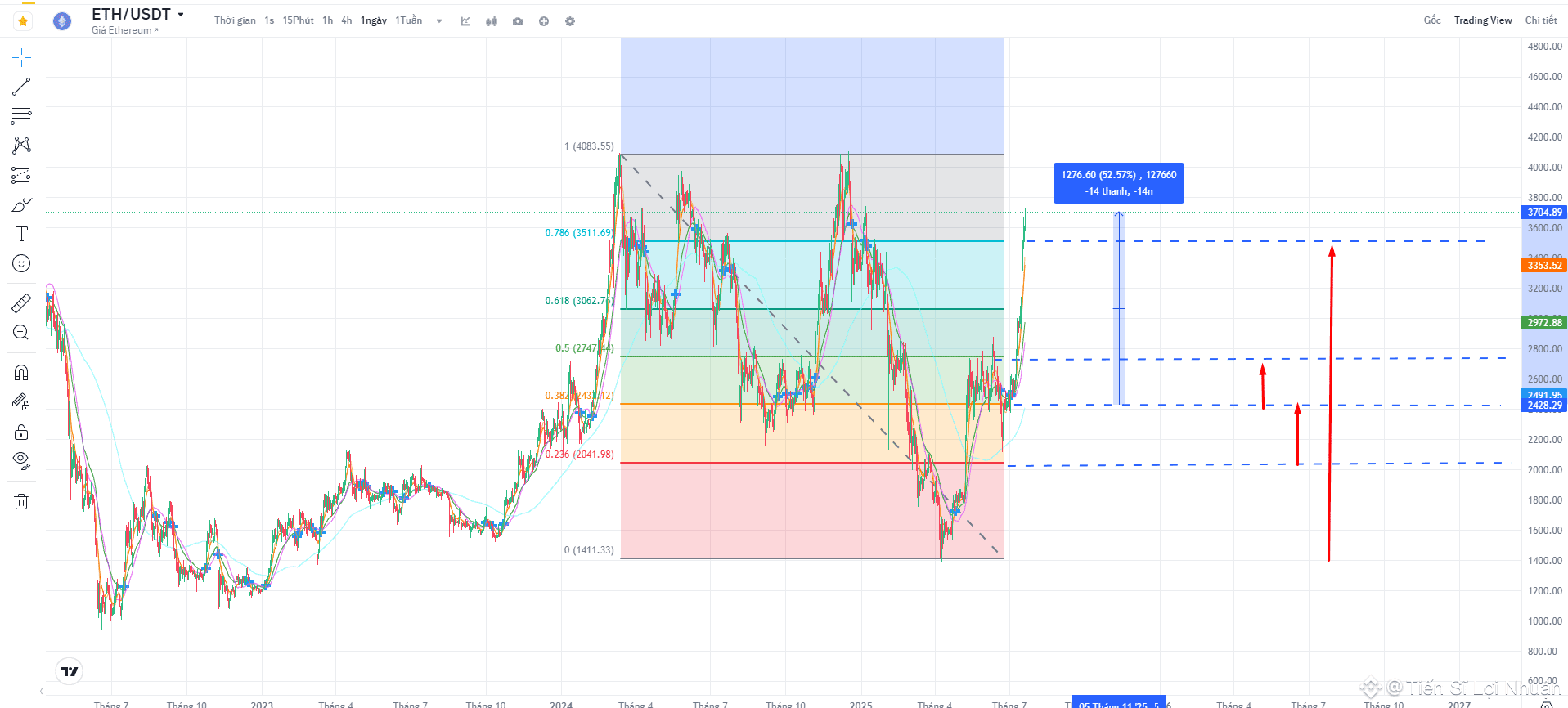Click the Fibonacci 0.236 (2041.98) level label
1568x708 pixels.
click(579, 455)
